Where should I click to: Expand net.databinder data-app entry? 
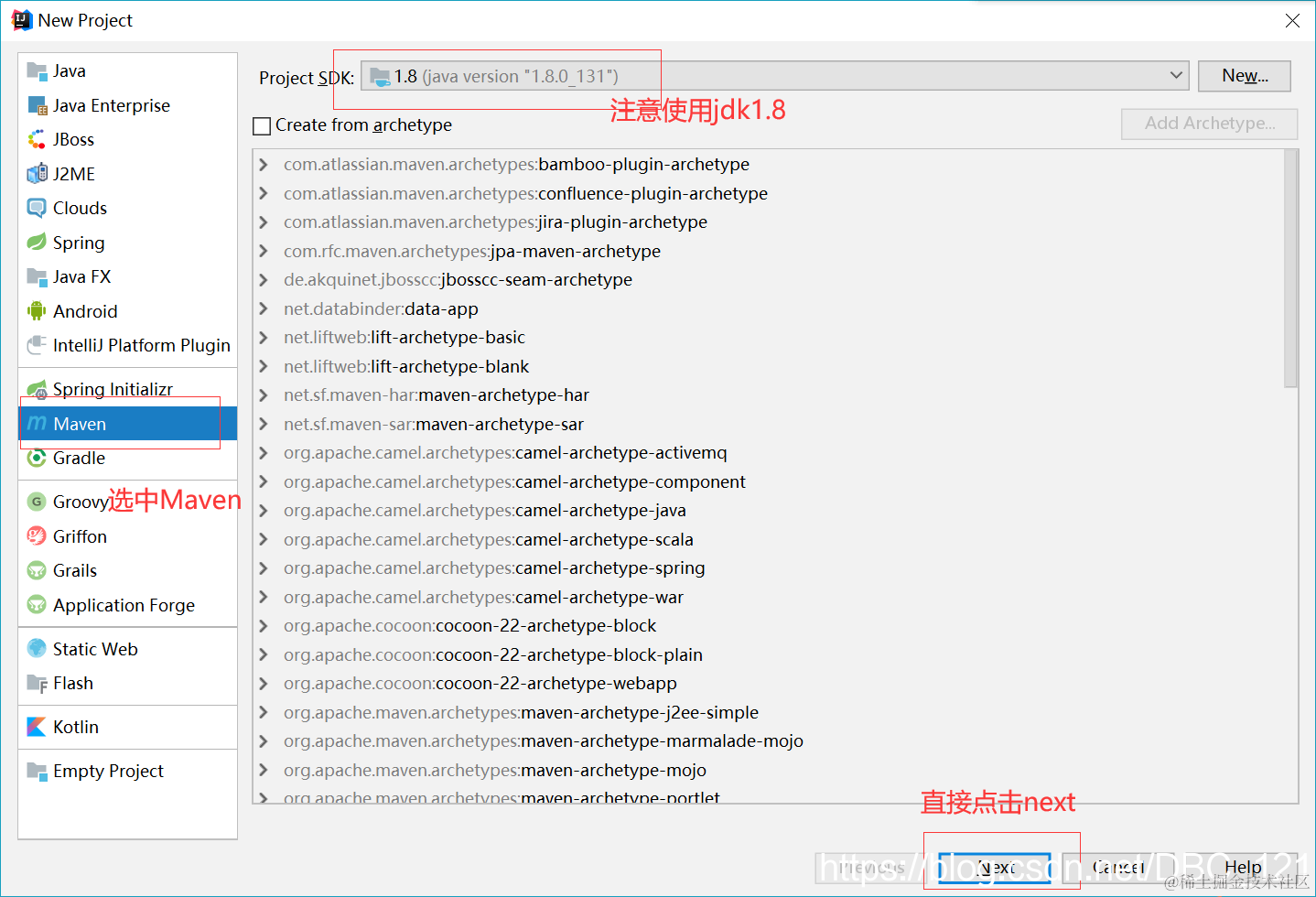coord(264,308)
